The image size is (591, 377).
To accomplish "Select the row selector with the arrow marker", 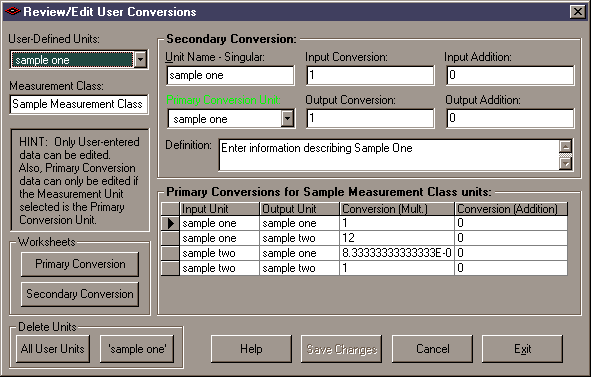I will (x=170, y=223).
